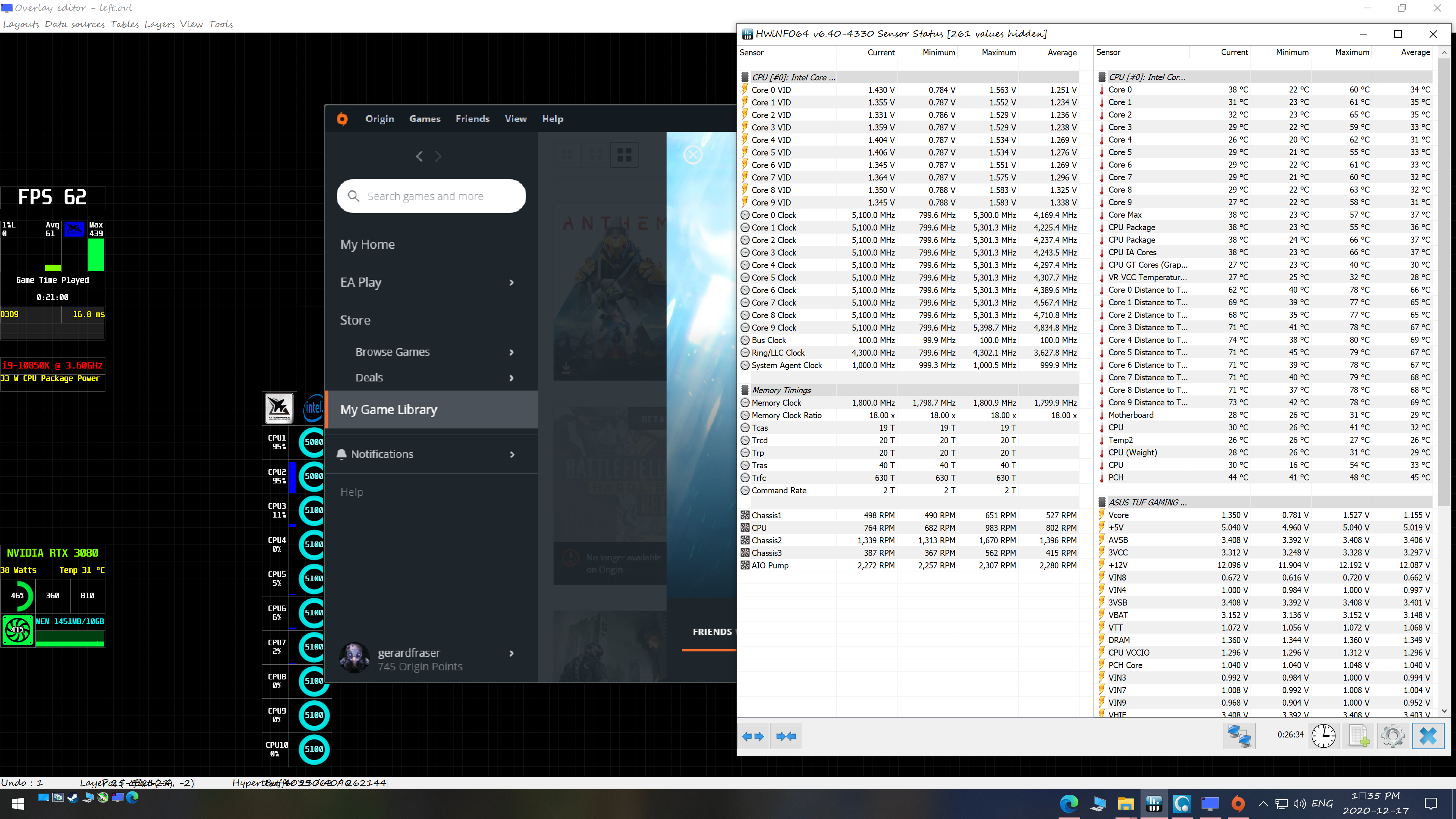Open Microsoft Edge from the taskbar
This screenshot has width=1456, height=819.
[1069, 804]
